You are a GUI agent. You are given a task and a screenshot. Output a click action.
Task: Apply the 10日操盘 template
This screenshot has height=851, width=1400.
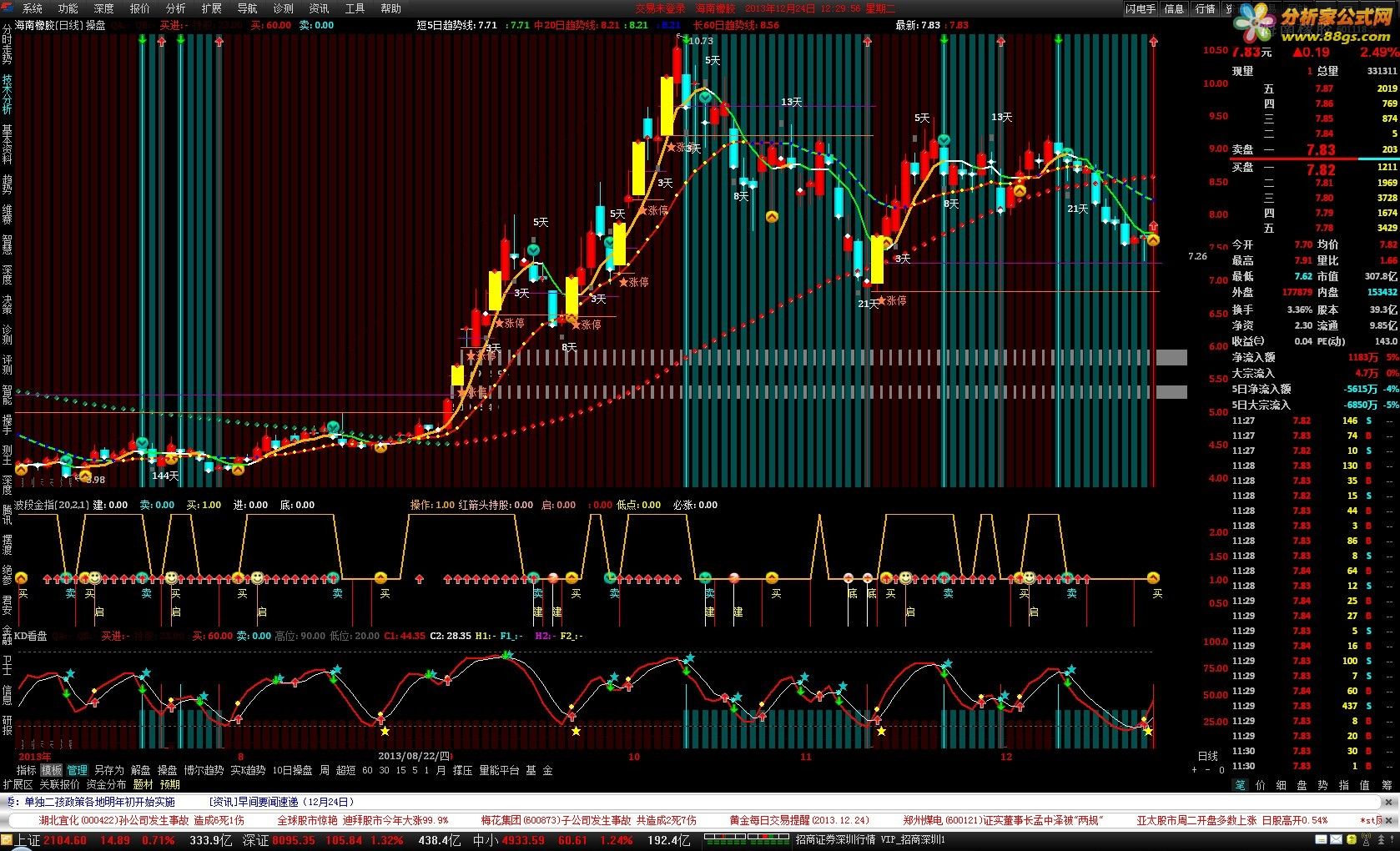[x=292, y=770]
